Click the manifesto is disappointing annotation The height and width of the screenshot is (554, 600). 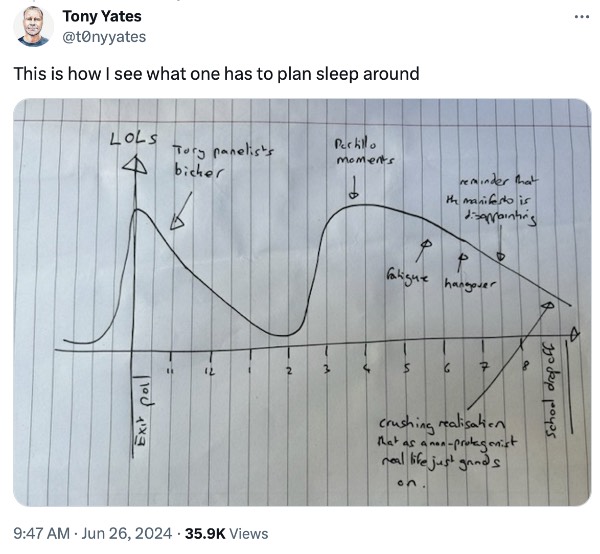pos(492,200)
